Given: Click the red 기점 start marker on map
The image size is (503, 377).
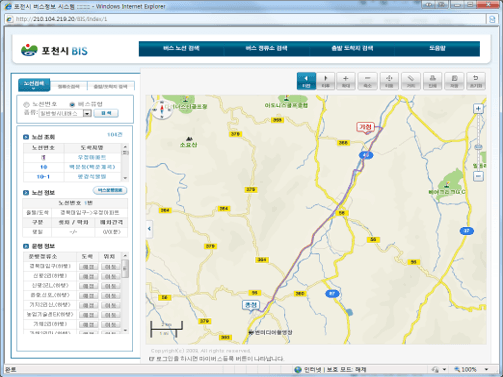Looking at the screenshot, I should 365,127.
